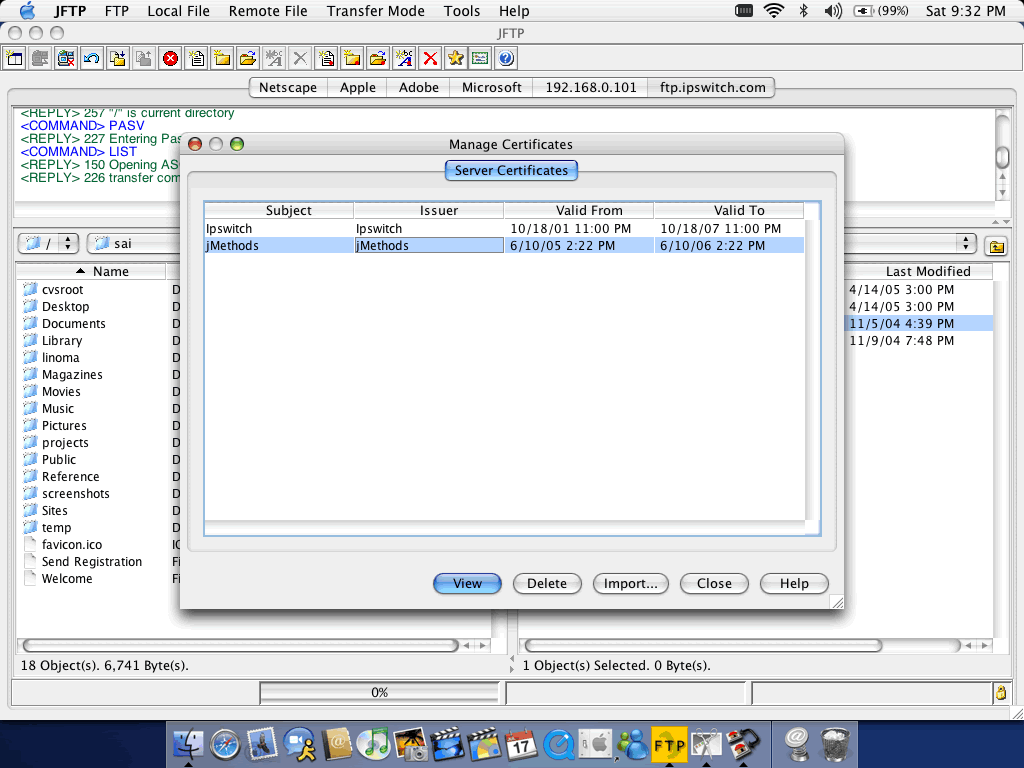Click the rename remote file icon (blue A)
The width and height of the screenshot is (1024, 768).
pos(404,59)
